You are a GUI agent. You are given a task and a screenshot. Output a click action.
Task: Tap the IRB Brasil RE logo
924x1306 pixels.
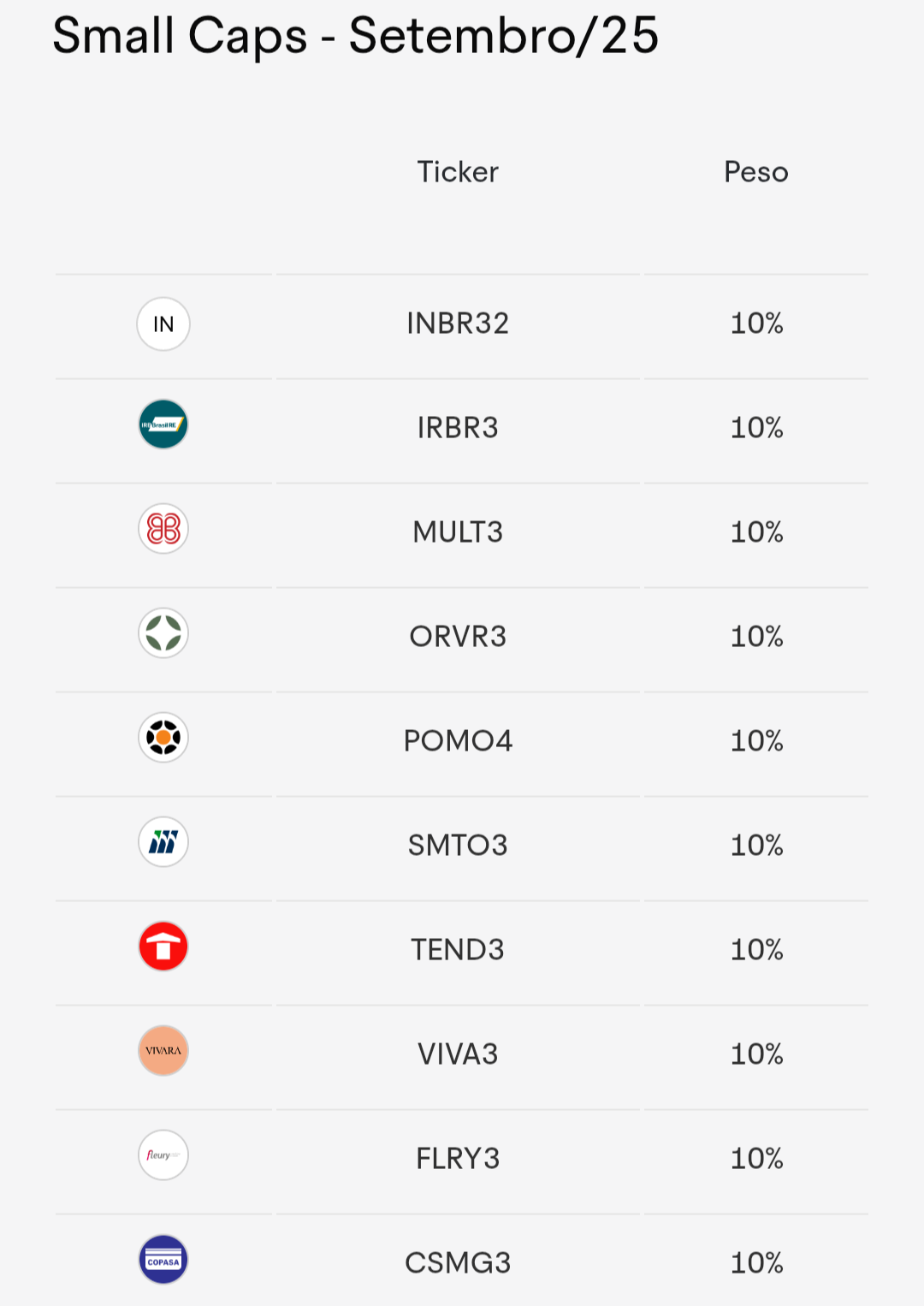[163, 424]
